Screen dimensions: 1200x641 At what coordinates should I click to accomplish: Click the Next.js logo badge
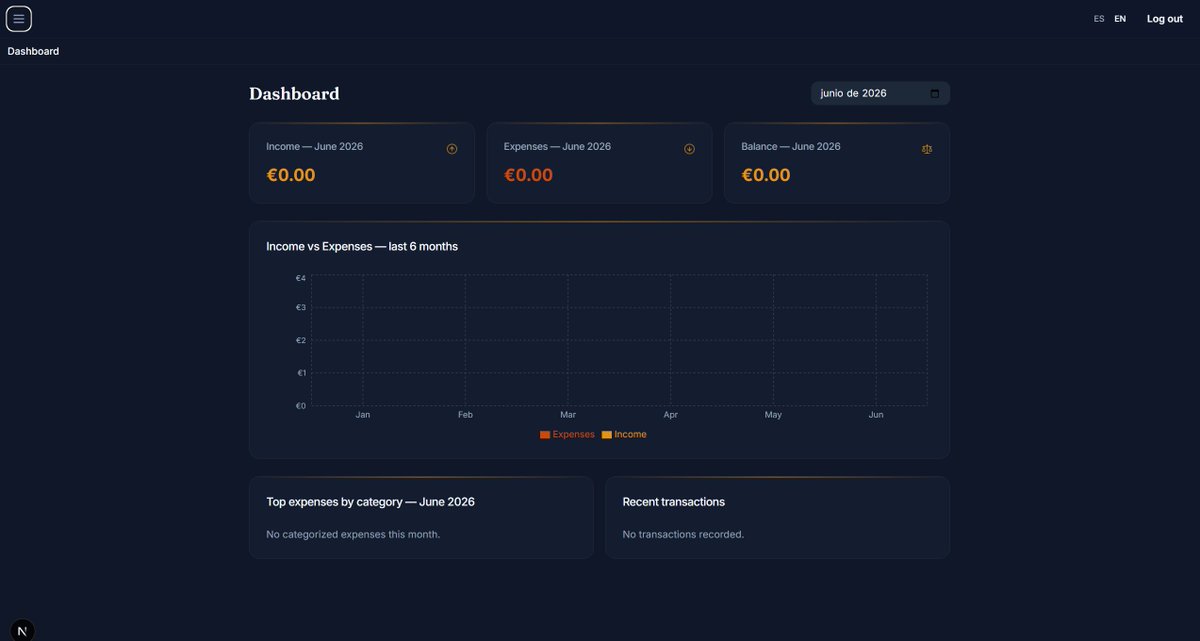pos(22,630)
